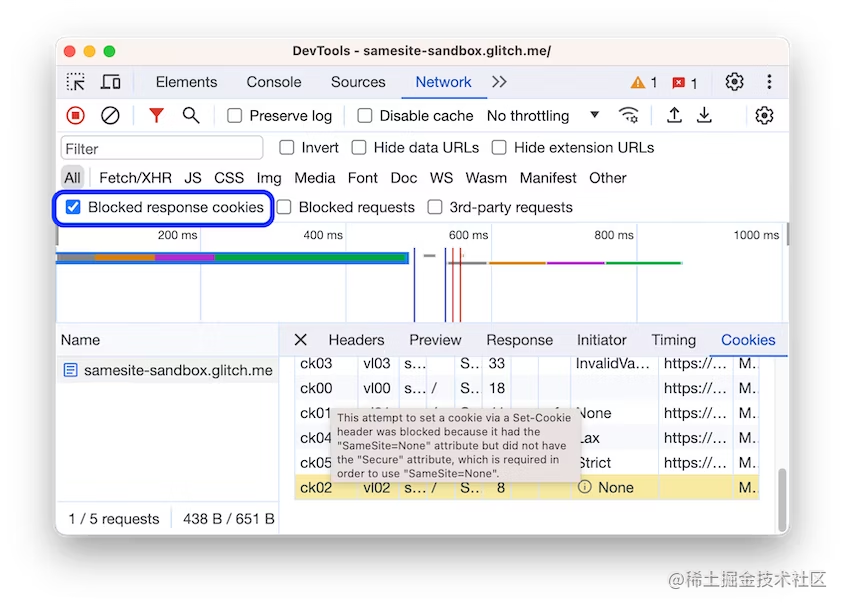845x608 pixels.
Task: Open the No throttling dropdown
Action: pos(543,116)
